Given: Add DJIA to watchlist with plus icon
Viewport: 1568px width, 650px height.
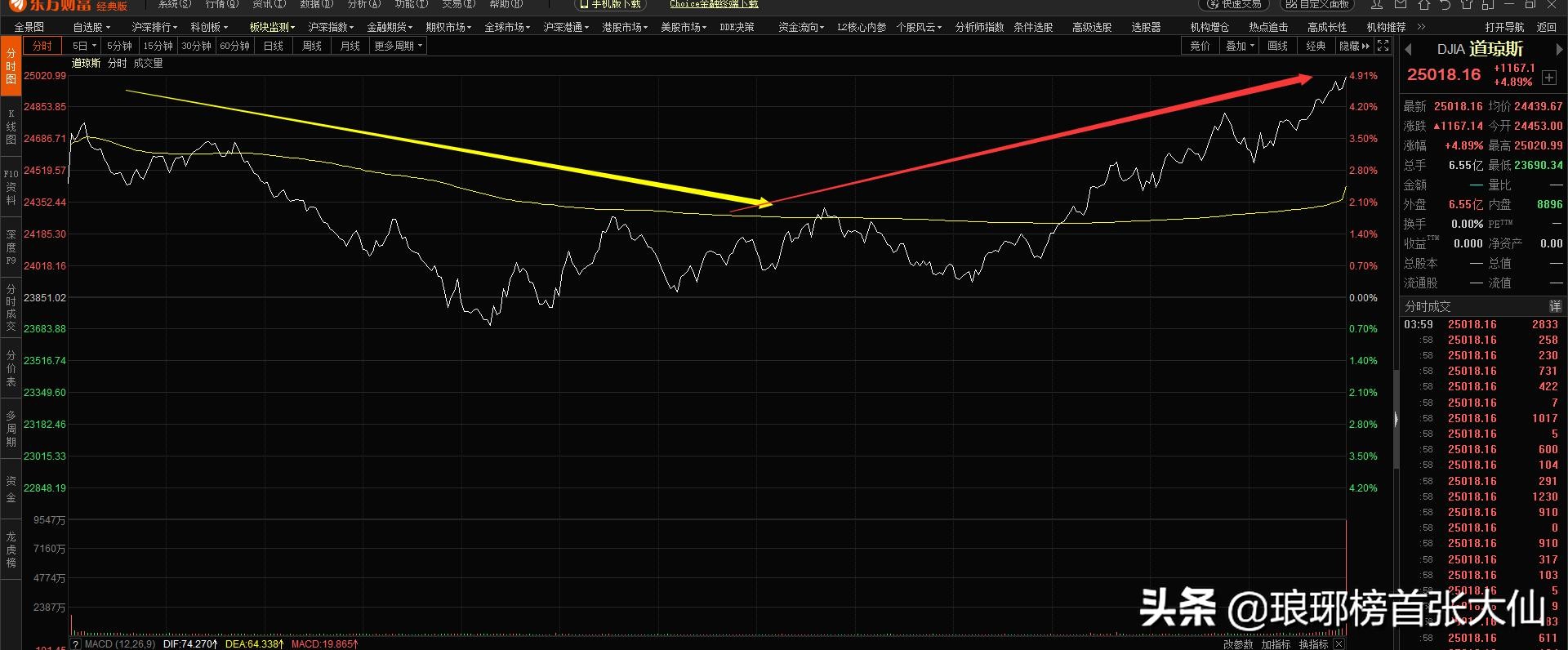Looking at the screenshot, I should tap(1549, 78).
